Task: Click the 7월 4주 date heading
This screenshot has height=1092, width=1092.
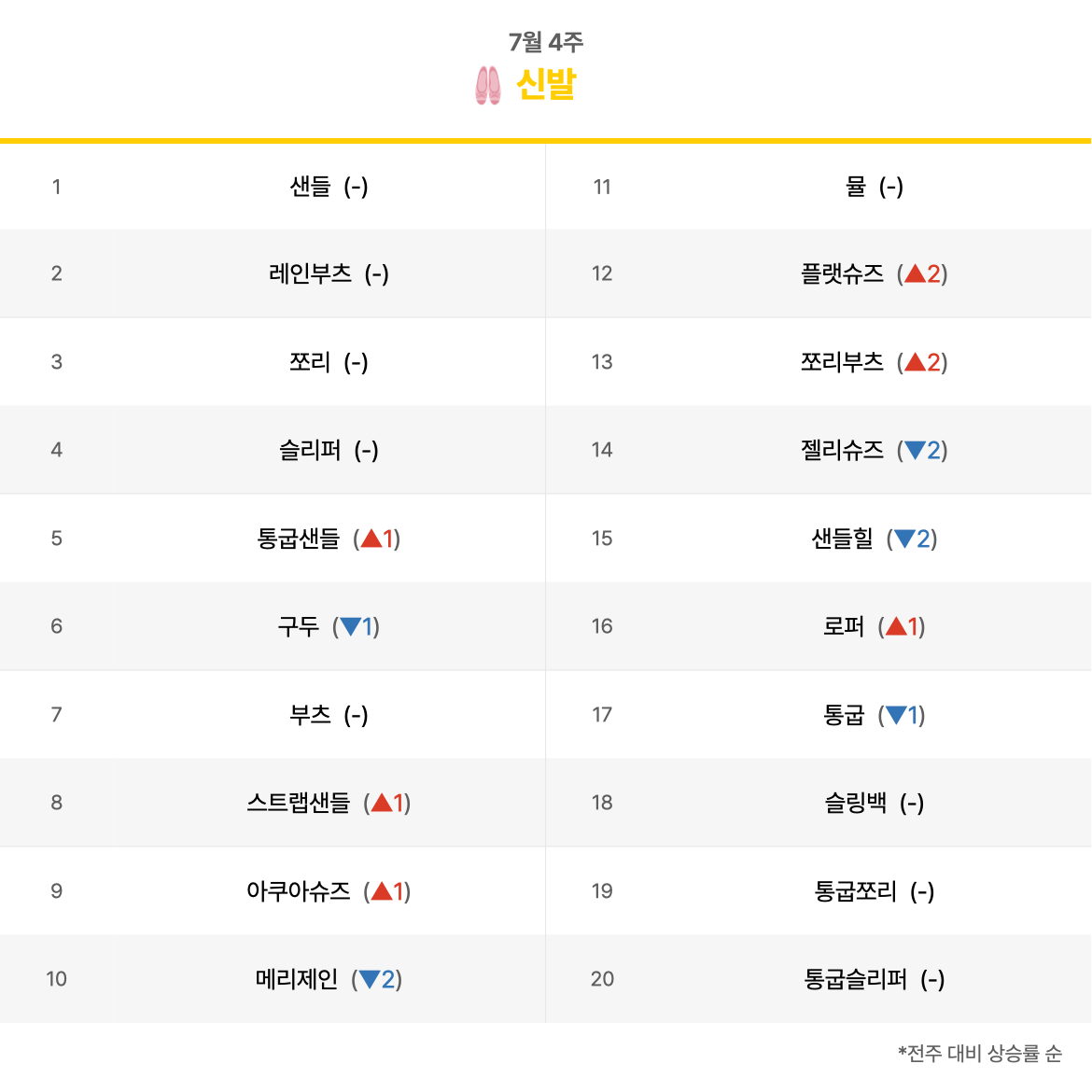Action: click(x=546, y=42)
